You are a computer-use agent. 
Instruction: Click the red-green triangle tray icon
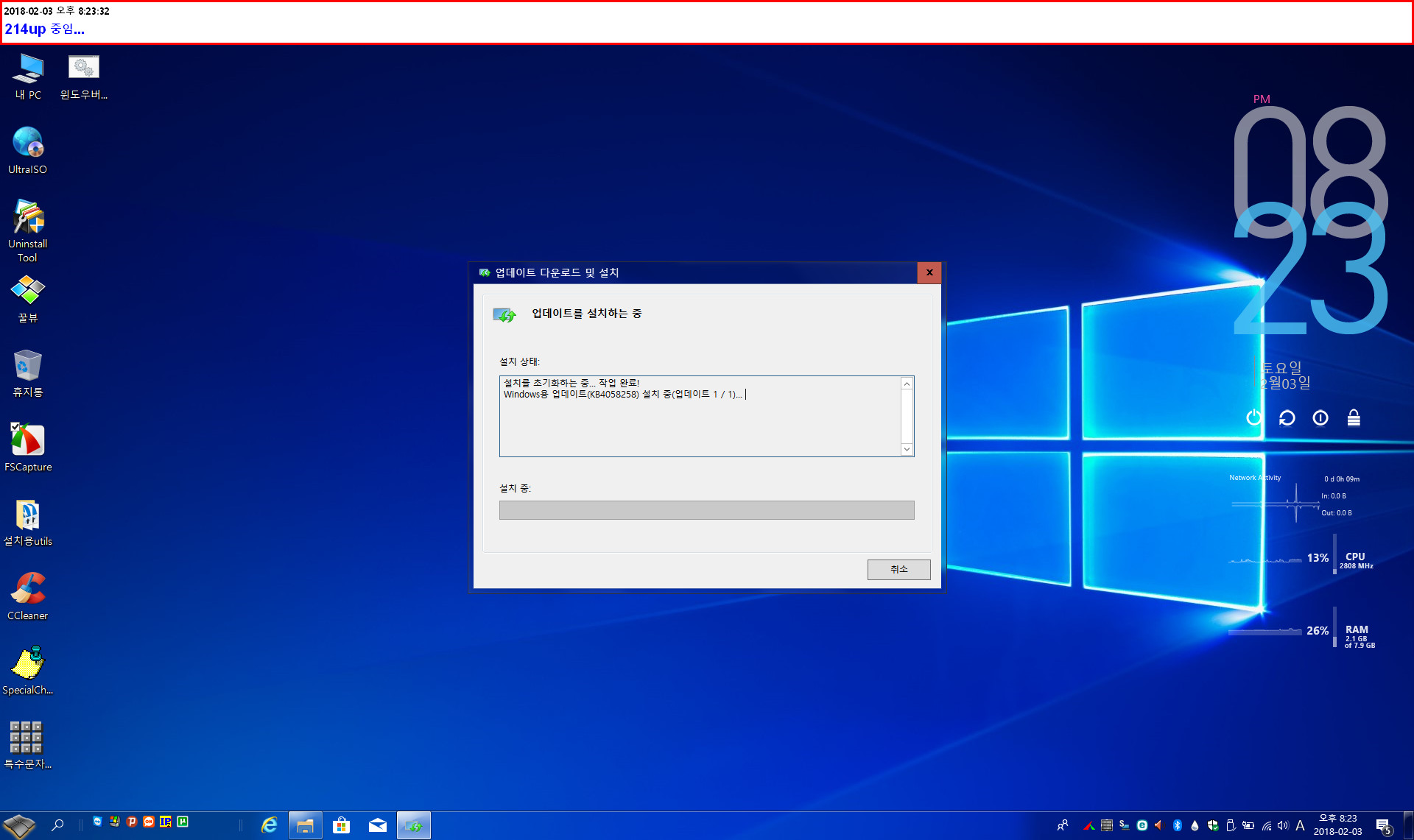pyautogui.click(x=1089, y=825)
